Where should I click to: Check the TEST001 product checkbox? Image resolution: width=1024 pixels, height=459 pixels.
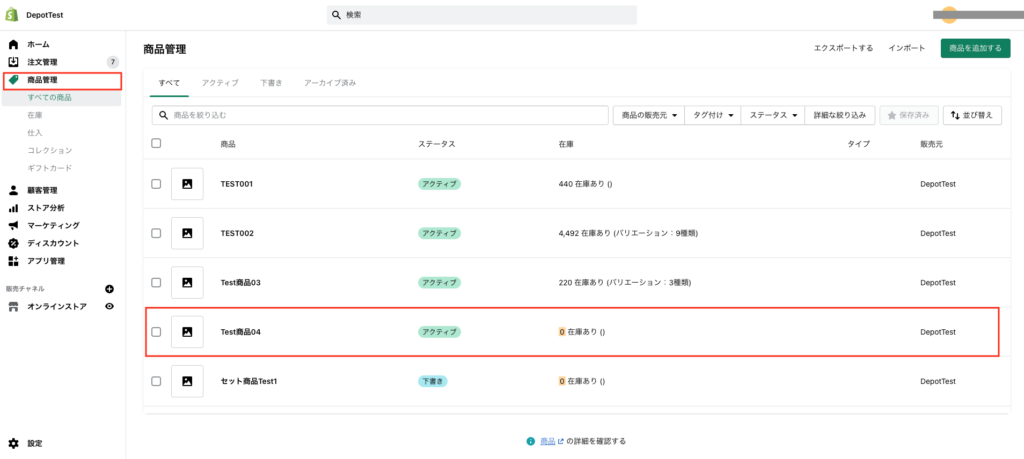tap(155, 184)
